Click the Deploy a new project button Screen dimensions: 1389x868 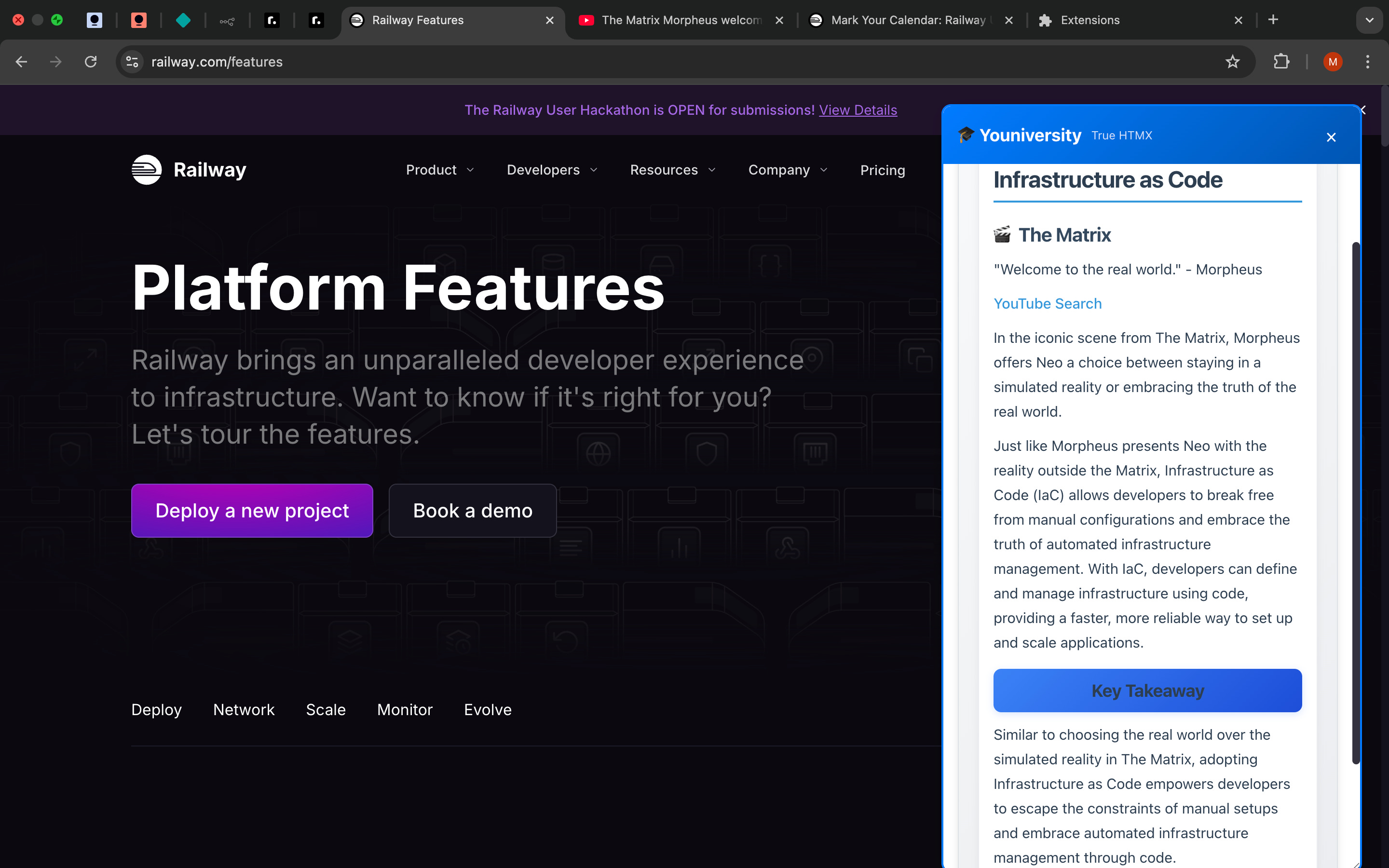tap(252, 510)
